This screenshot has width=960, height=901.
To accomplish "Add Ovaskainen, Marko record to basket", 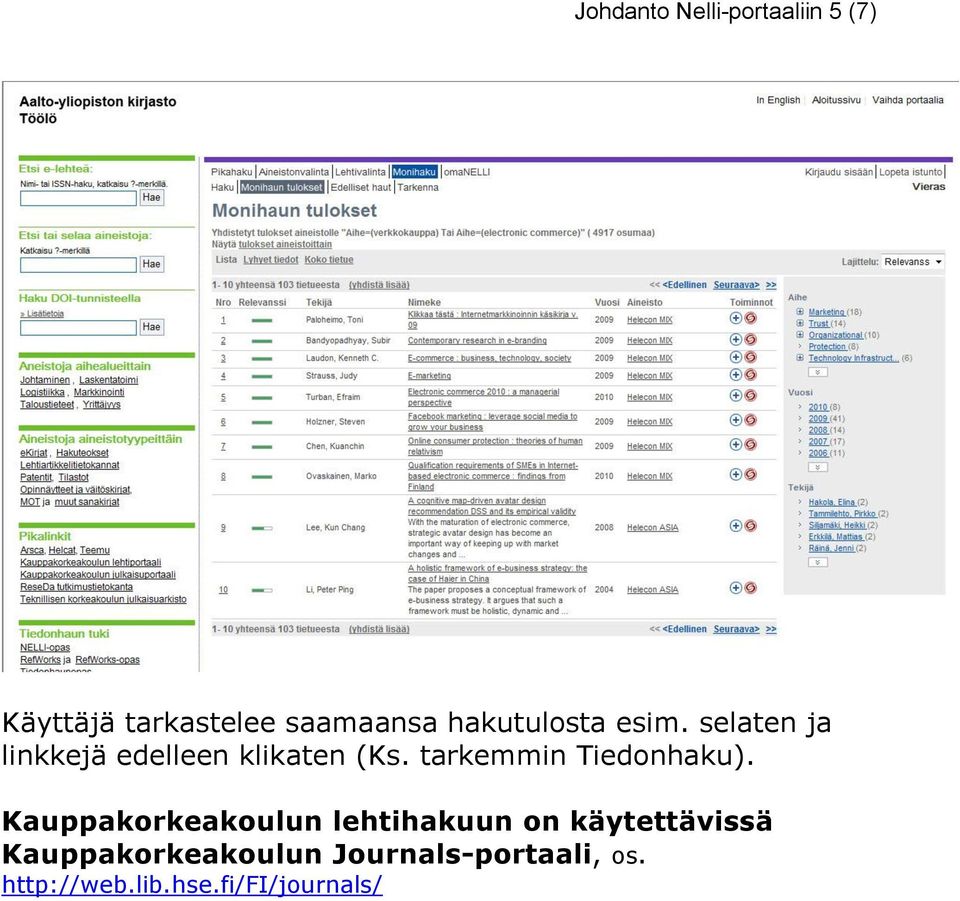I will tap(735, 475).
